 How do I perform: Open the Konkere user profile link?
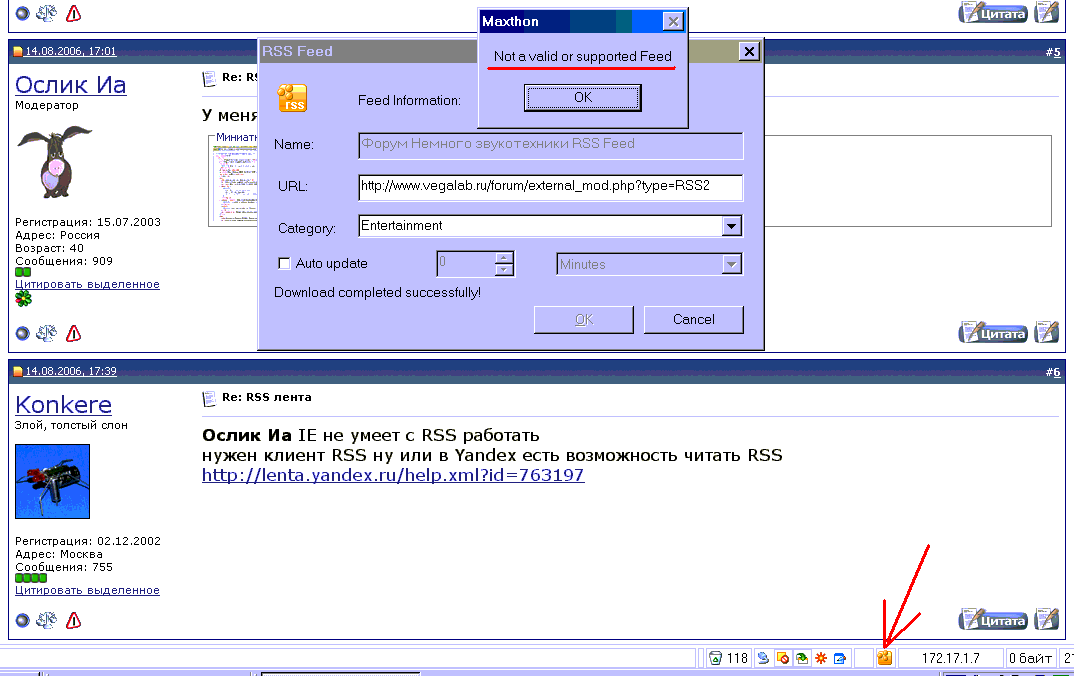63,405
